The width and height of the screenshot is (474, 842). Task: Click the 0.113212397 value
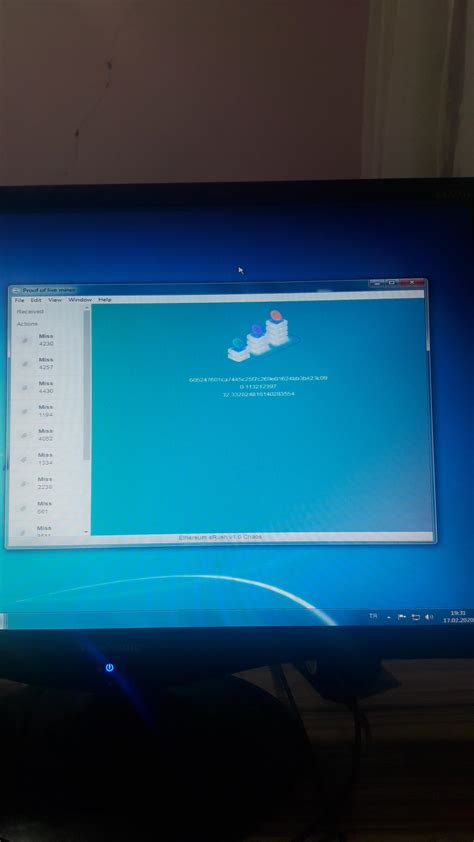pos(258,386)
